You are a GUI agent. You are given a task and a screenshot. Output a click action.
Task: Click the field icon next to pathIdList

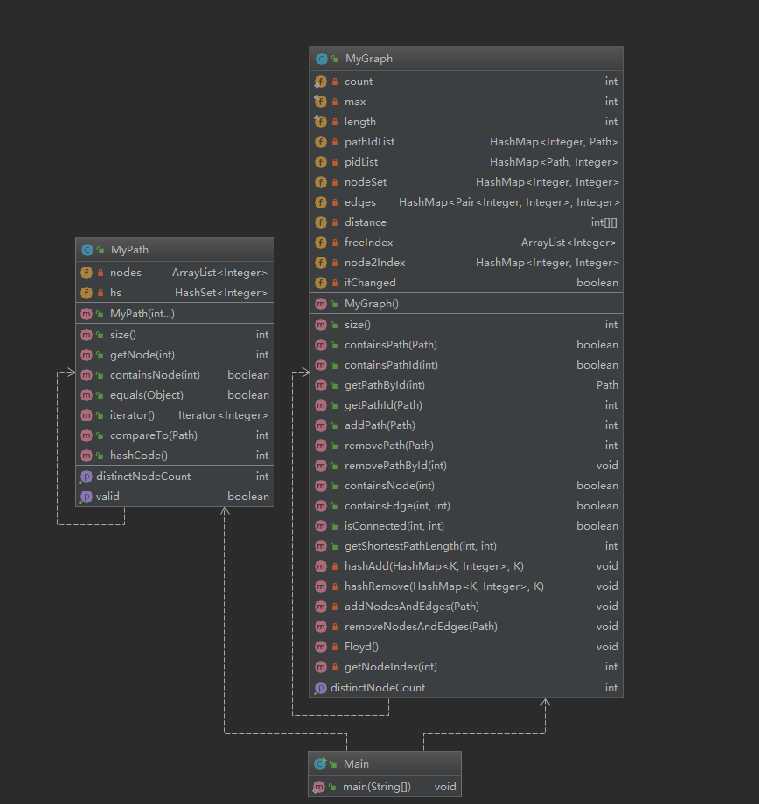click(x=321, y=142)
